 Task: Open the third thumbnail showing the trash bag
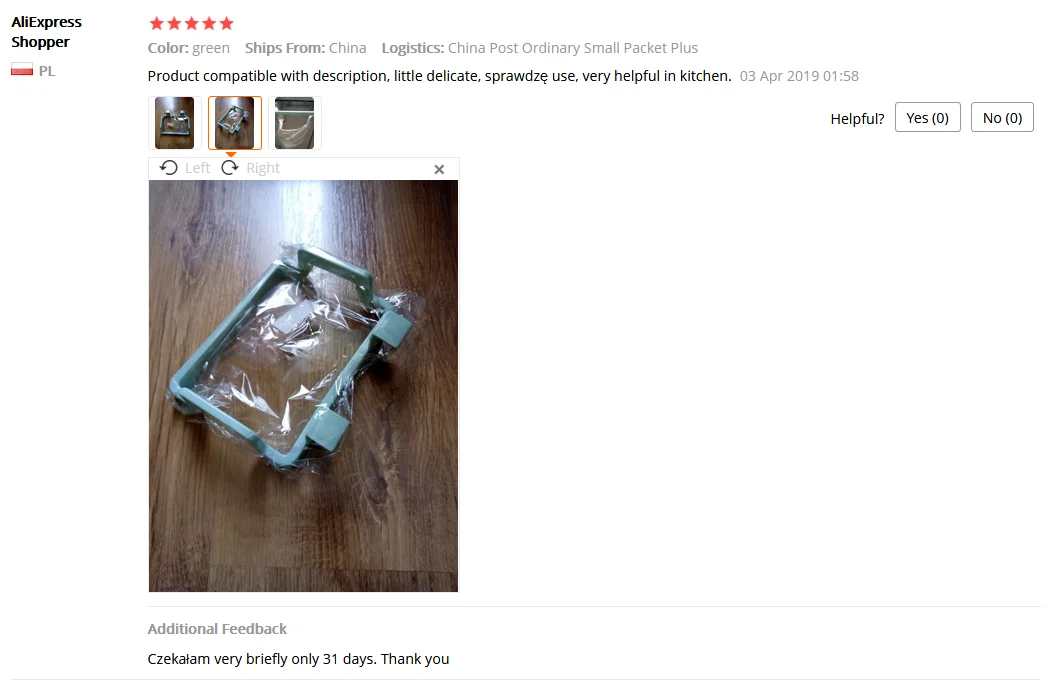tap(295, 123)
